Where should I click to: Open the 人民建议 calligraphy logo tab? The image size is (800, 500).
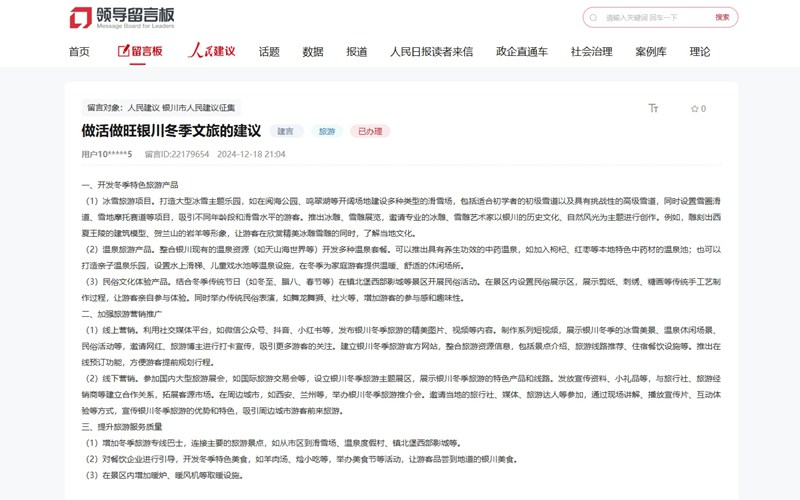click(x=212, y=51)
